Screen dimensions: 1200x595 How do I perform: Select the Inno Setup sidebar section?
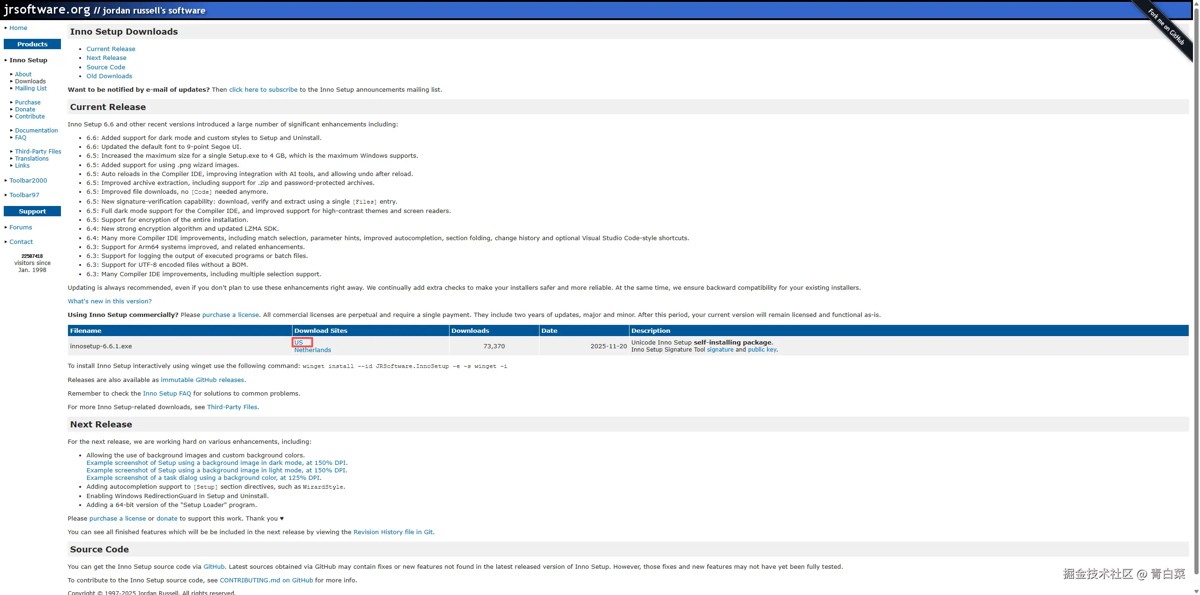29,60
